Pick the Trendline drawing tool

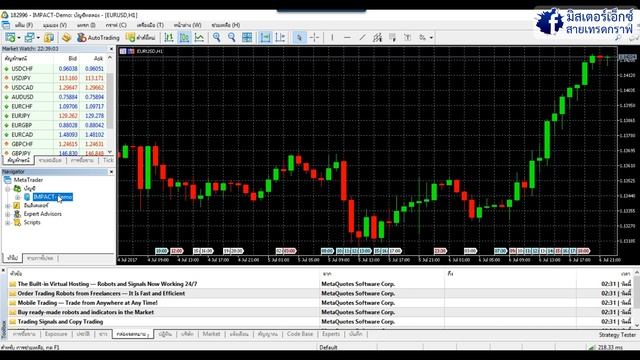[362, 38]
